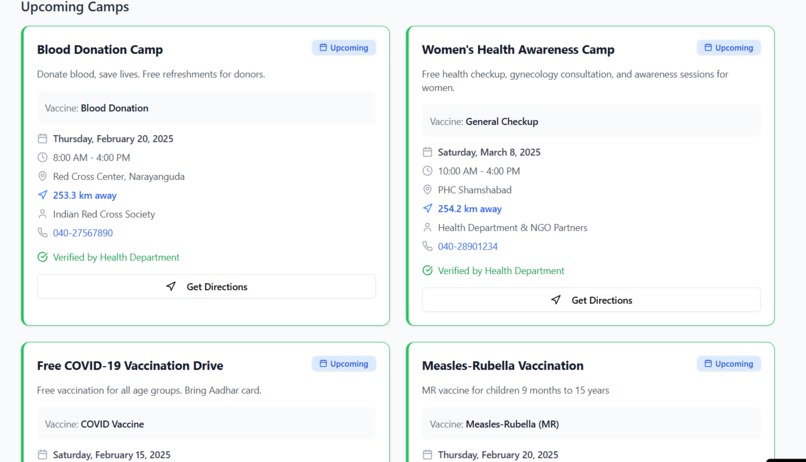Viewport: 806px width, 462px height.
Task: Click the date Saturday, March 8, 2025
Action: point(489,153)
